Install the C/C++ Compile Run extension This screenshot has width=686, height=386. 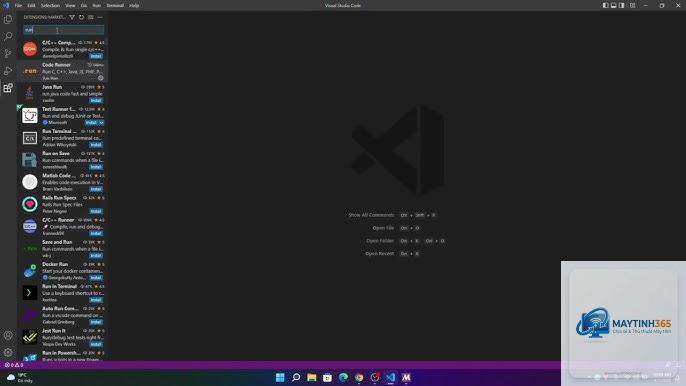[x=96, y=56]
